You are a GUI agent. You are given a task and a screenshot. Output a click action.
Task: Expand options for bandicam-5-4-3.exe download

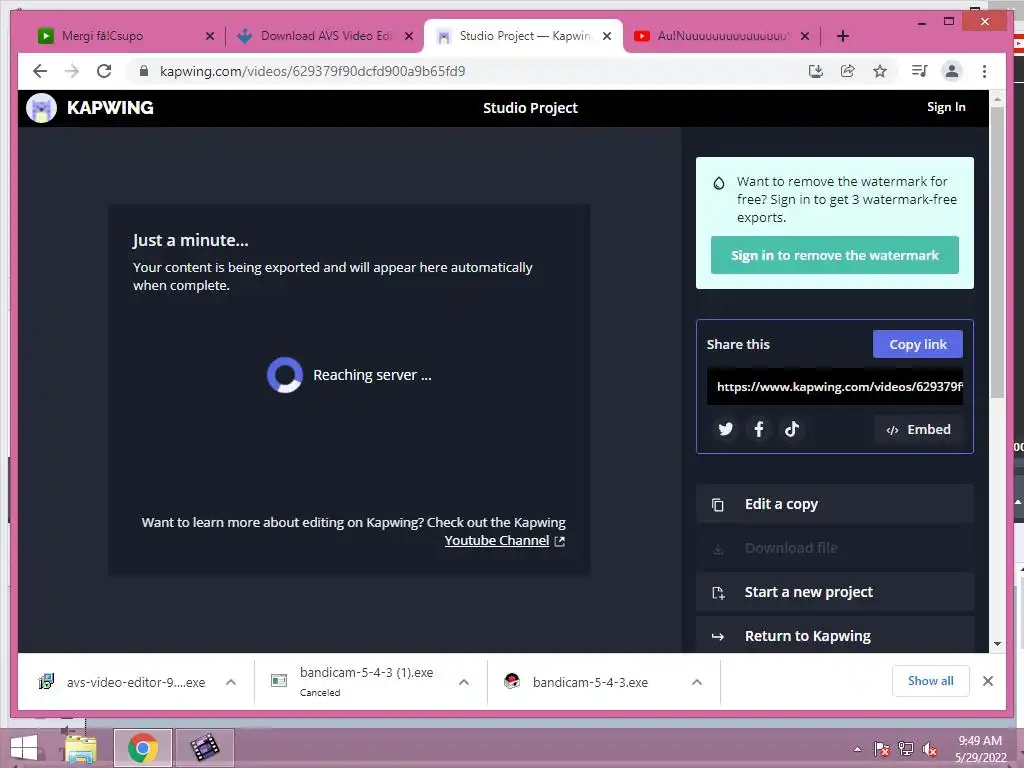697,682
